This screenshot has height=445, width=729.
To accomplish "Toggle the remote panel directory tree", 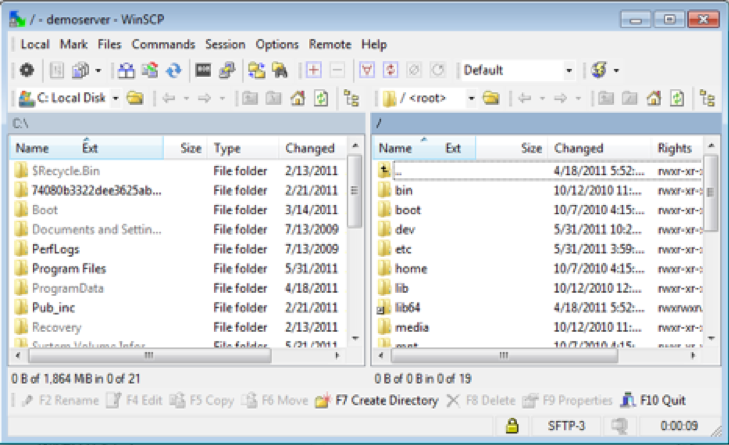I will (x=707, y=98).
